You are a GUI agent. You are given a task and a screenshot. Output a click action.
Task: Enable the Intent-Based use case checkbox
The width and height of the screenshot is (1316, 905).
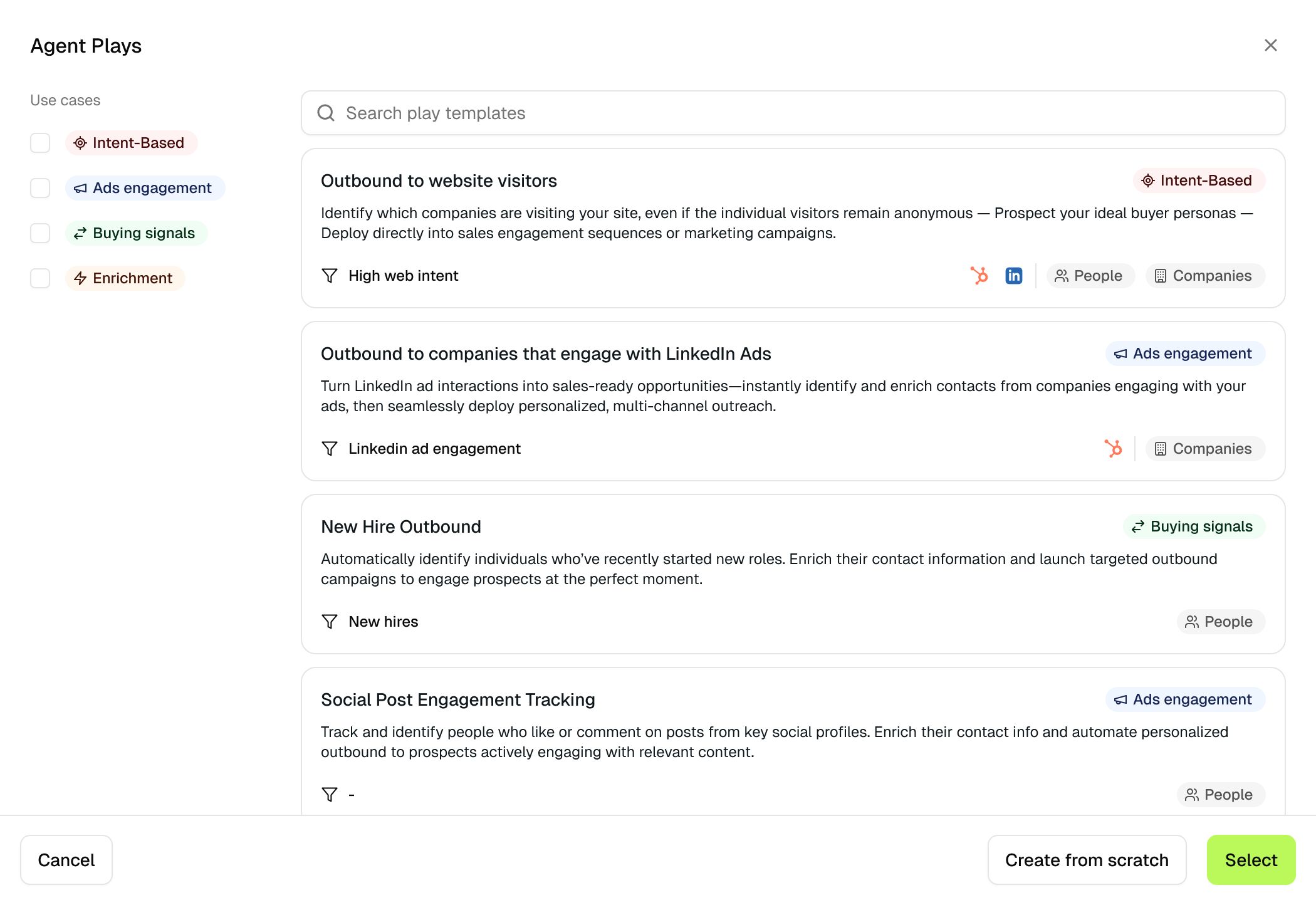pyautogui.click(x=40, y=143)
